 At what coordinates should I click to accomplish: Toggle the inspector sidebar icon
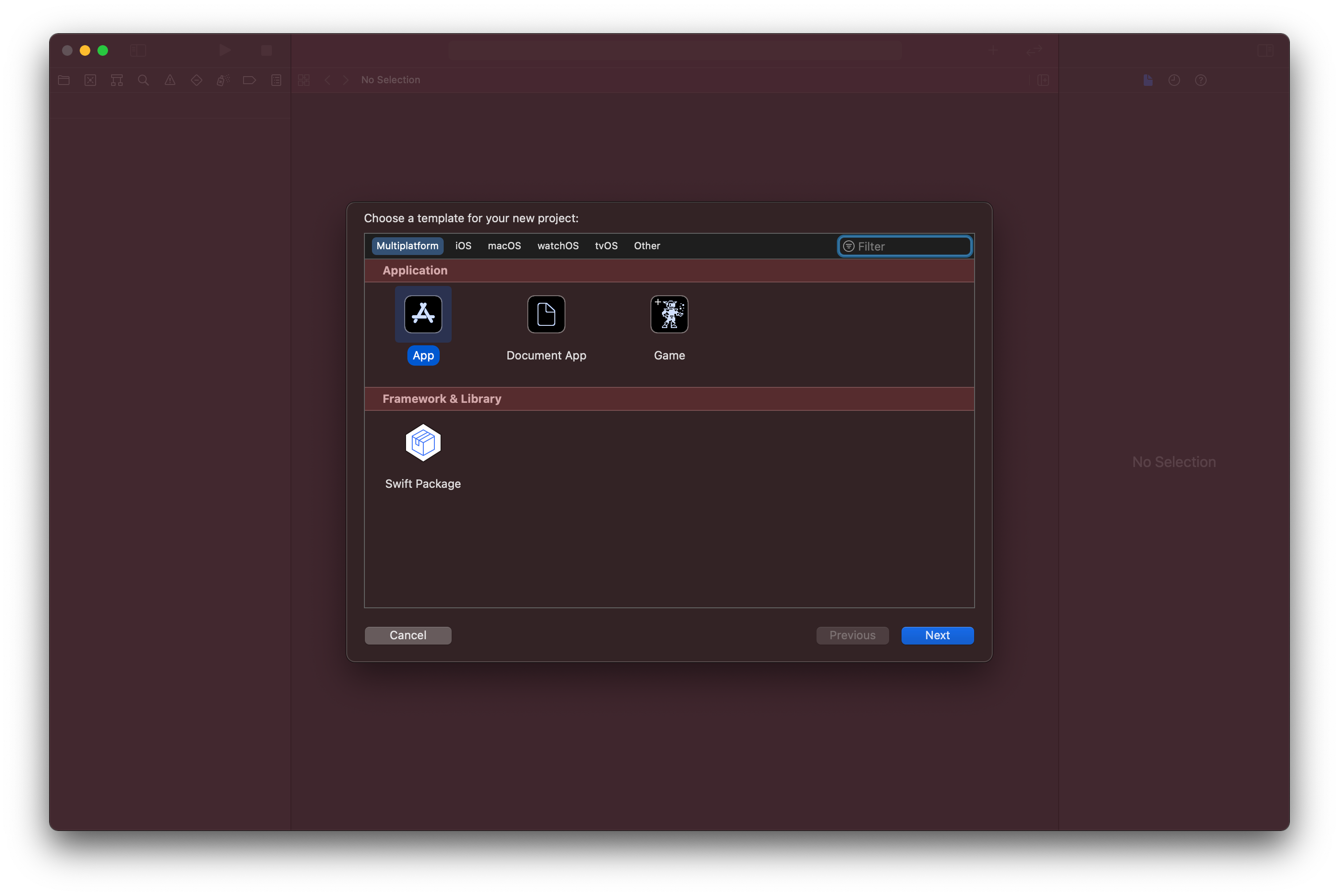coord(1265,50)
